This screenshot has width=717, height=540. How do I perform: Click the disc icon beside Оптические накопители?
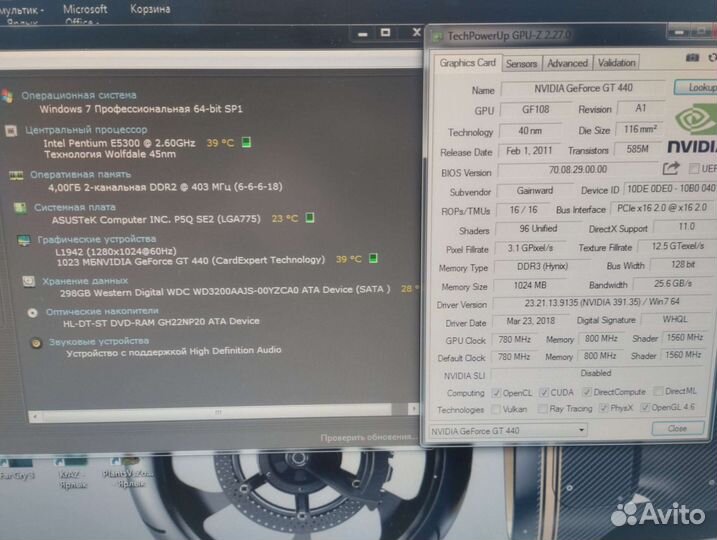[32, 313]
